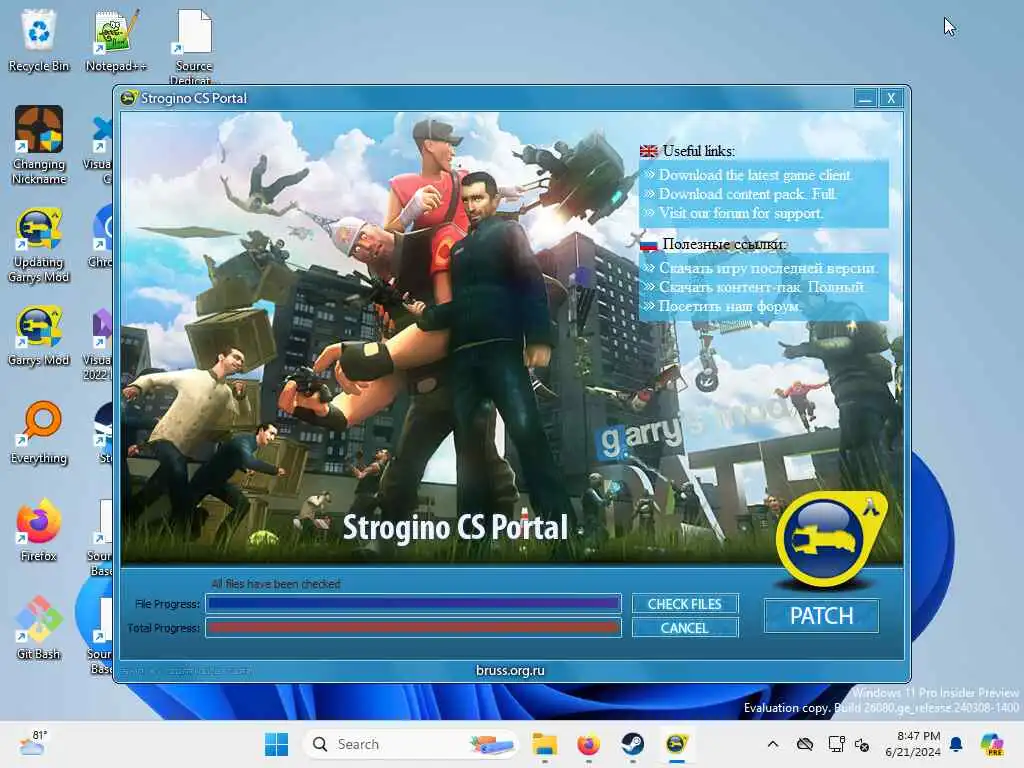Open Russian link 'Скачать контент-пак. Полный'
1024x768 pixels.
(761, 287)
